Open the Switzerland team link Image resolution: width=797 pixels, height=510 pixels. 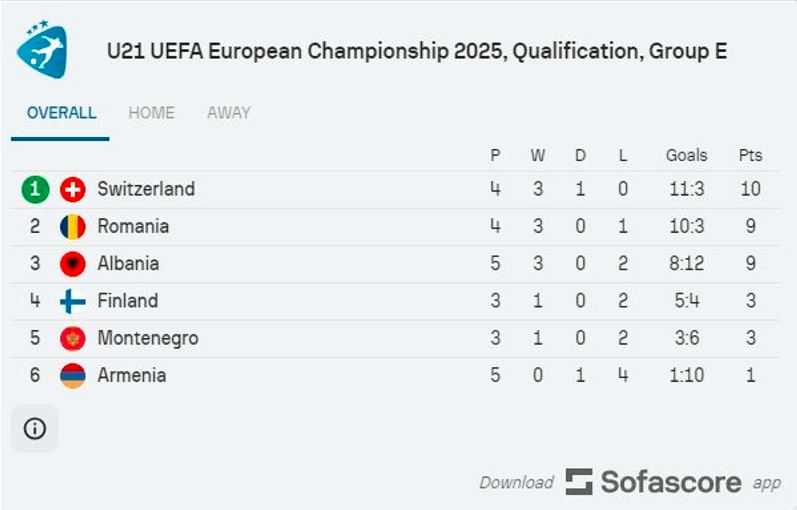pyautogui.click(x=146, y=189)
